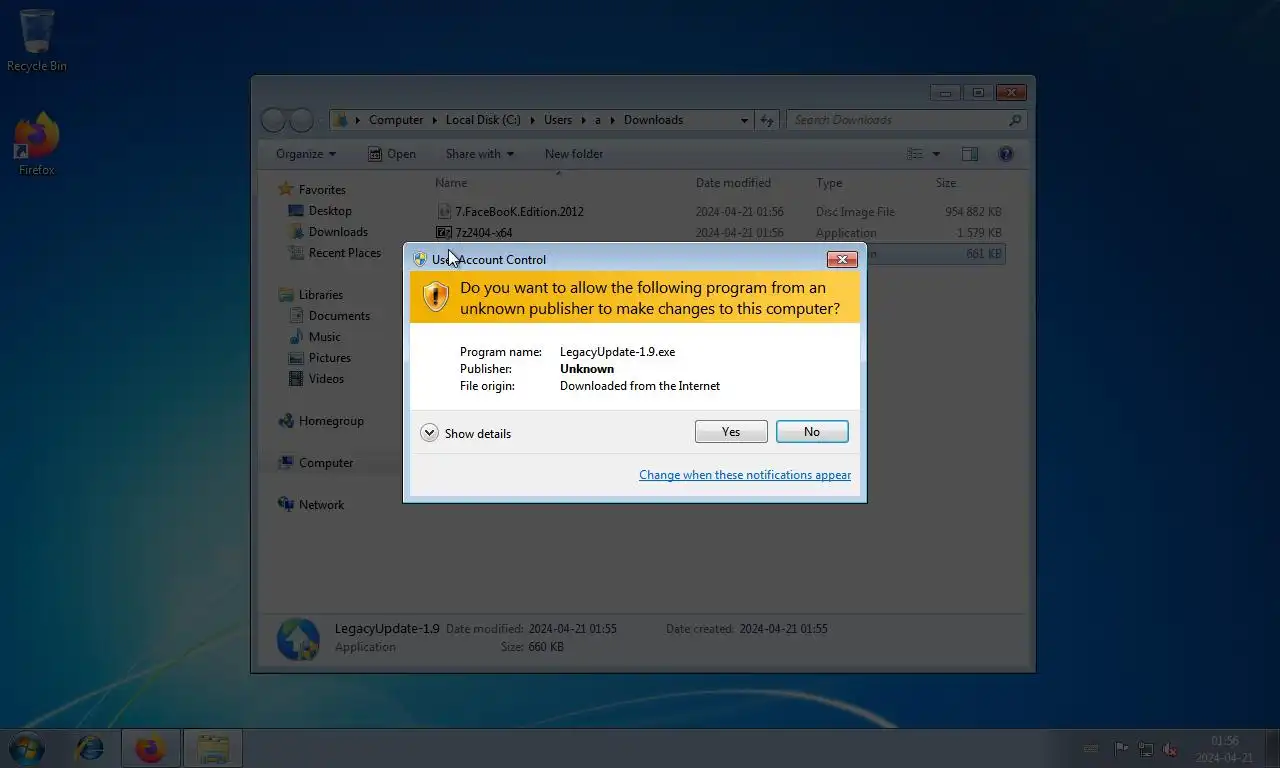Close the User Account Control dialog
The width and height of the screenshot is (1280, 768).
pyautogui.click(x=842, y=259)
